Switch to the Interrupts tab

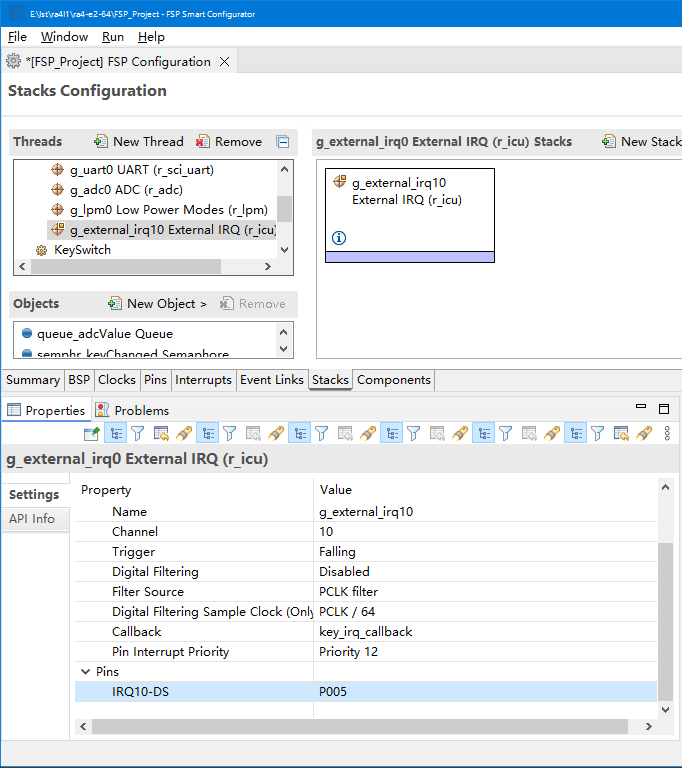point(203,380)
